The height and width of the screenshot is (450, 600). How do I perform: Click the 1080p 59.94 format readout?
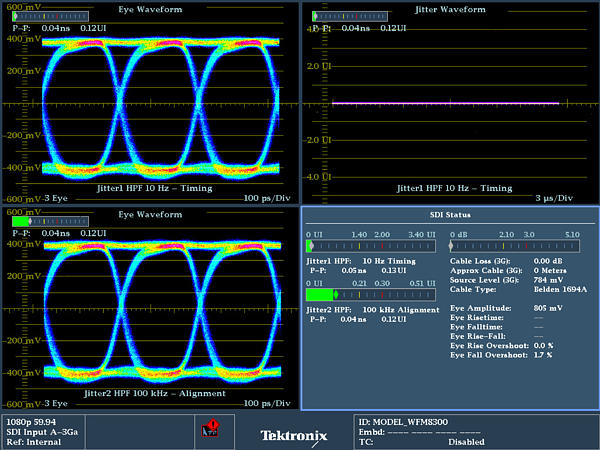tap(29, 421)
